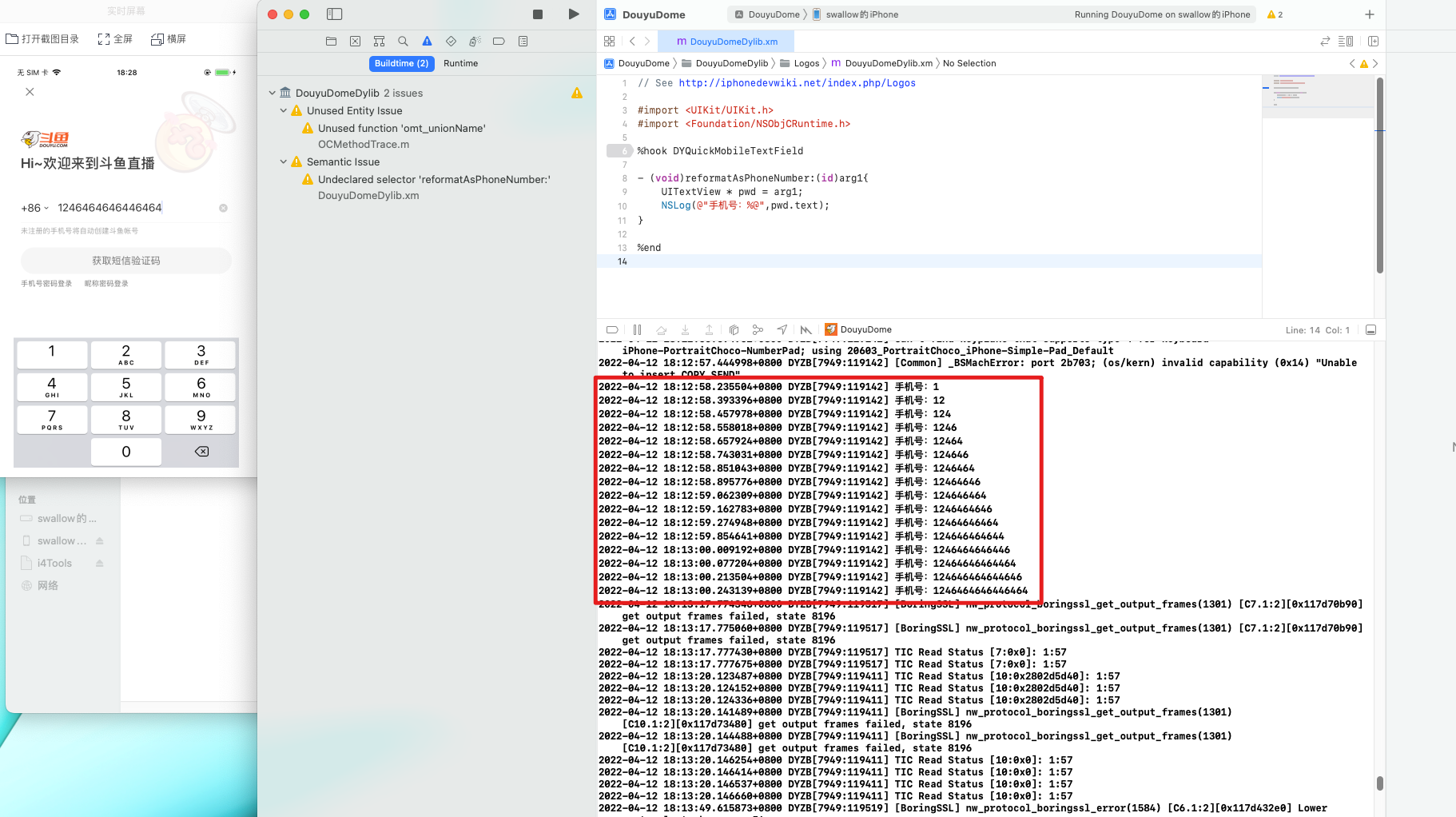Viewport: 1456px width, 817px height.
Task: Click 全屏 fullscreen button
Action: coord(115,38)
